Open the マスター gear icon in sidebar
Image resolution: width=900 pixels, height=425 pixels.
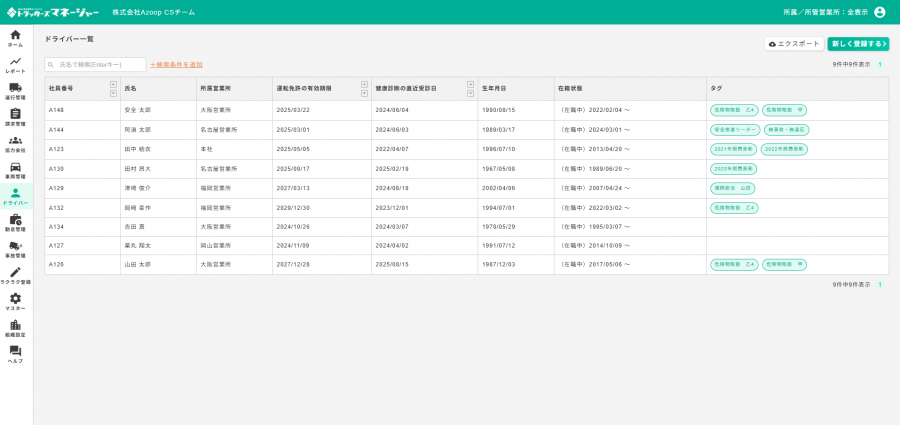[x=15, y=301]
